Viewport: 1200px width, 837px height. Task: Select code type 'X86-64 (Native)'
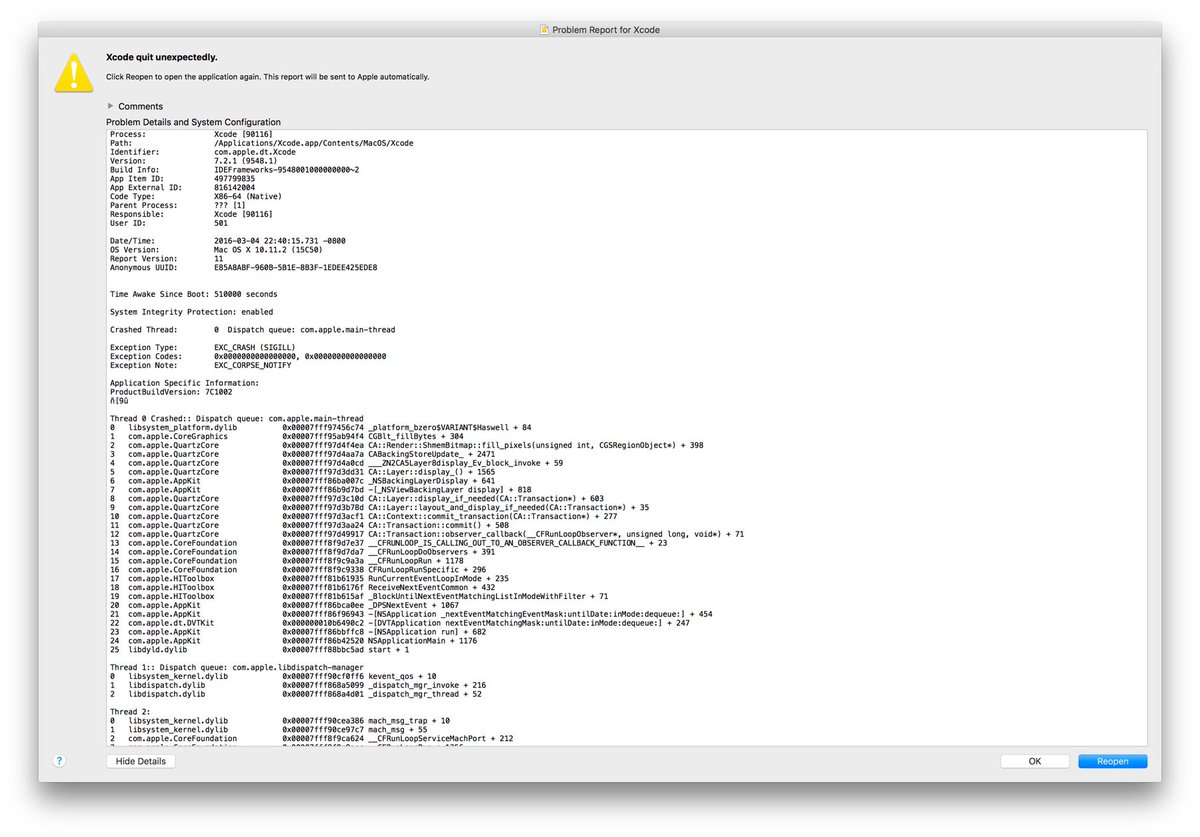[x=248, y=197]
